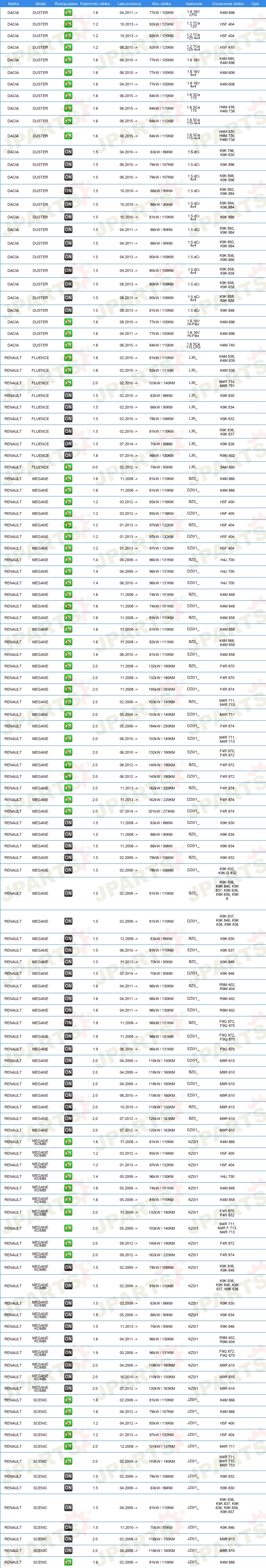The height and width of the screenshot is (1568, 266).
Task: Select petrol icon for Fluence K4M 838, K4M 839
Action: point(68,358)
